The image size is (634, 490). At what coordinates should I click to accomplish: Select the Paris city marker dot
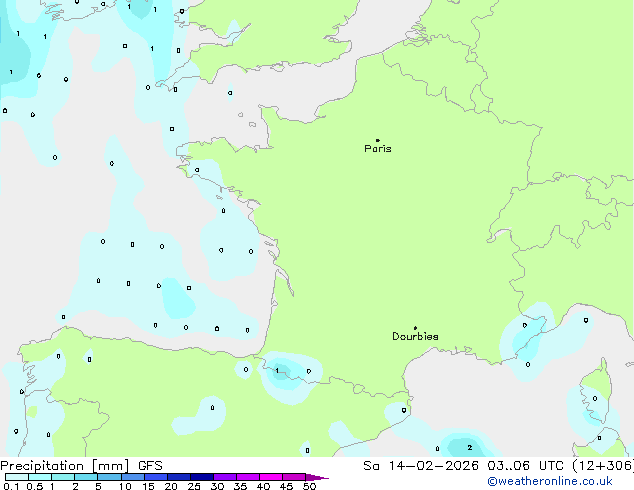coord(378,140)
